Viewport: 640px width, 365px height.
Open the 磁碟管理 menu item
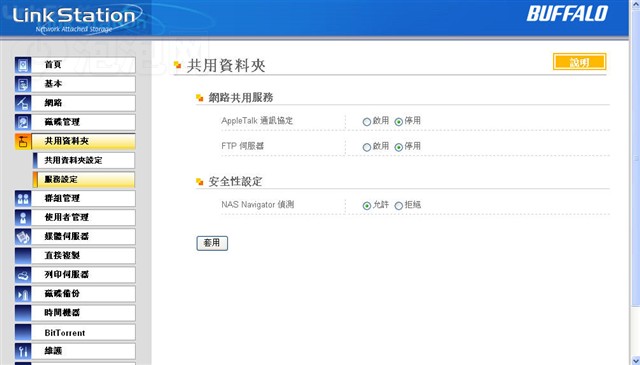(83, 122)
